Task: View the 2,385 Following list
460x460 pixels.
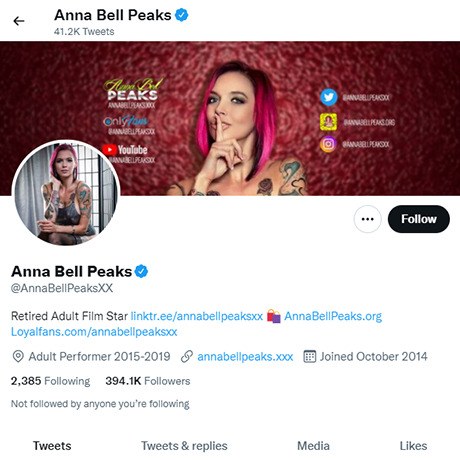Action: [x=51, y=381]
